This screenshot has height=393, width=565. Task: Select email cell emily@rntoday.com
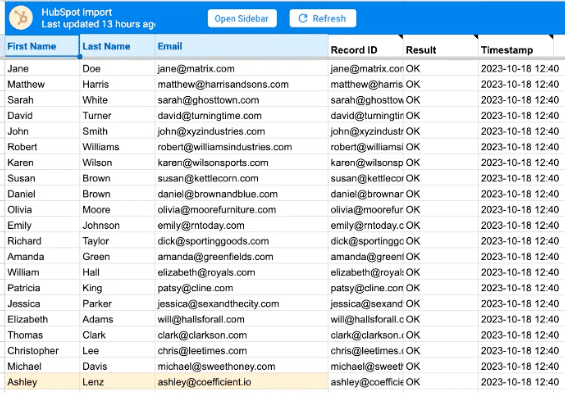pos(241,225)
